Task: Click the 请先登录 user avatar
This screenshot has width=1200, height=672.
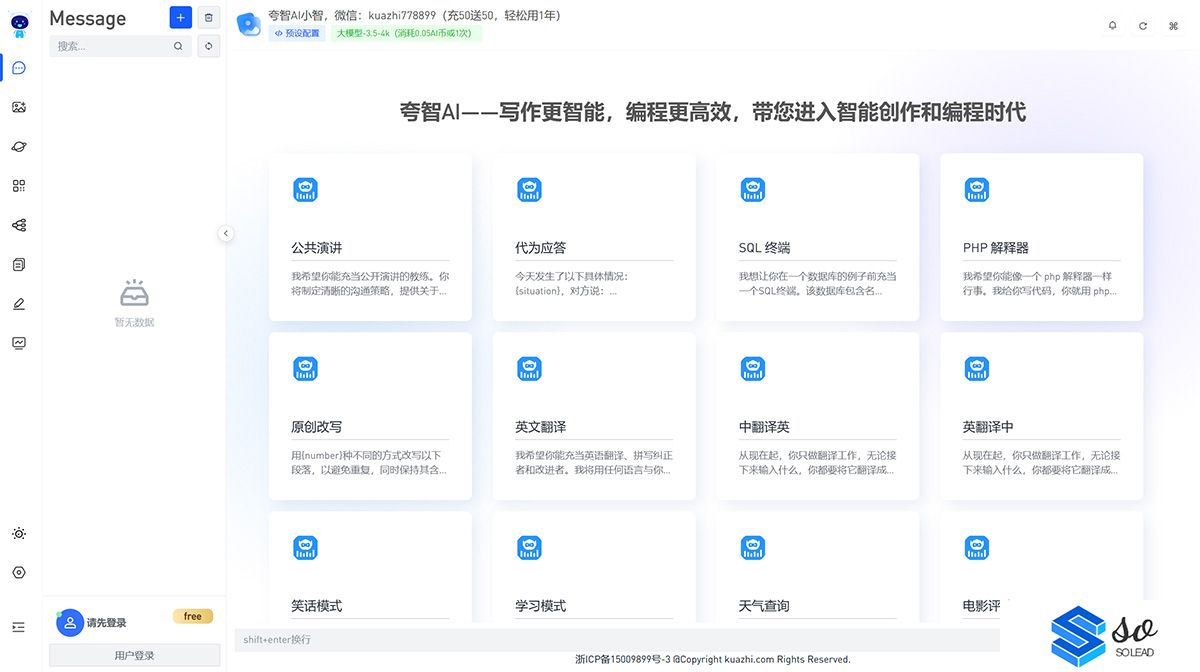Action: pyautogui.click(x=69, y=622)
